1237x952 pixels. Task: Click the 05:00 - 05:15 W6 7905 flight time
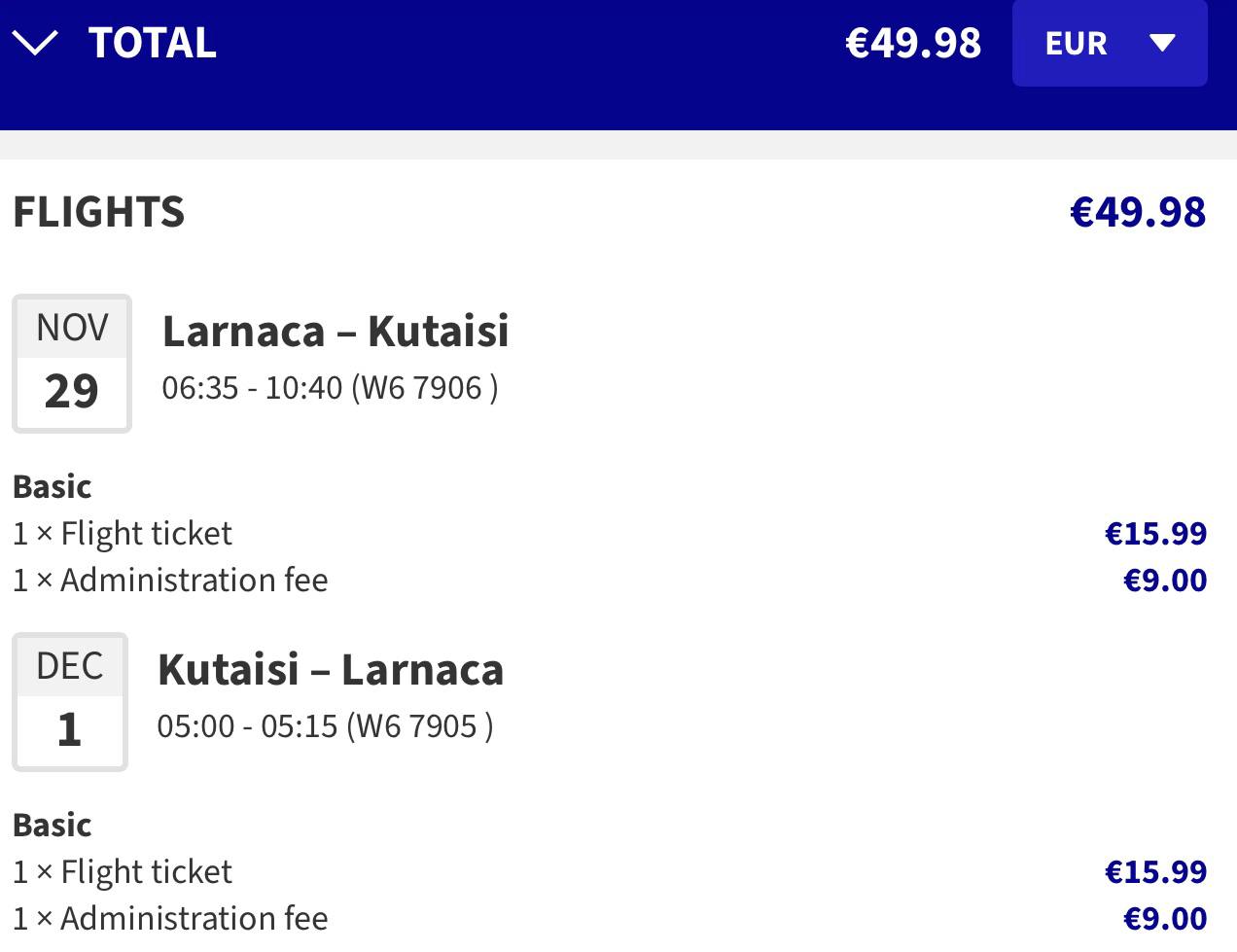coord(325,726)
